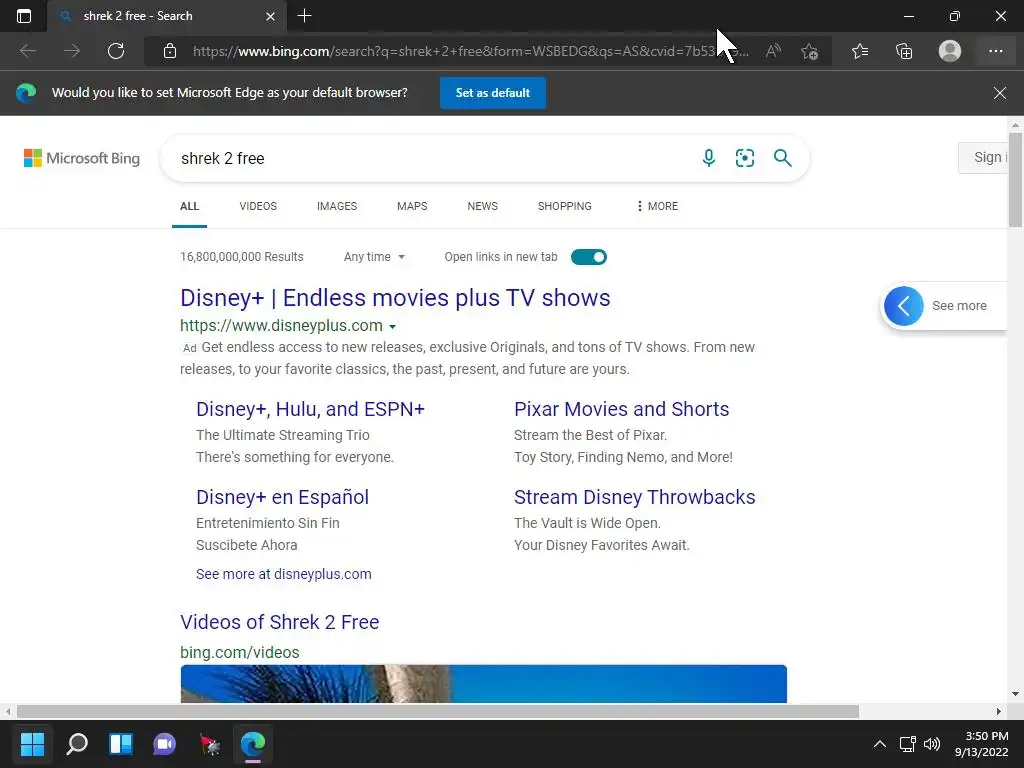Image resolution: width=1024 pixels, height=768 pixels.
Task: Click the address bar URL
Action: (470, 51)
